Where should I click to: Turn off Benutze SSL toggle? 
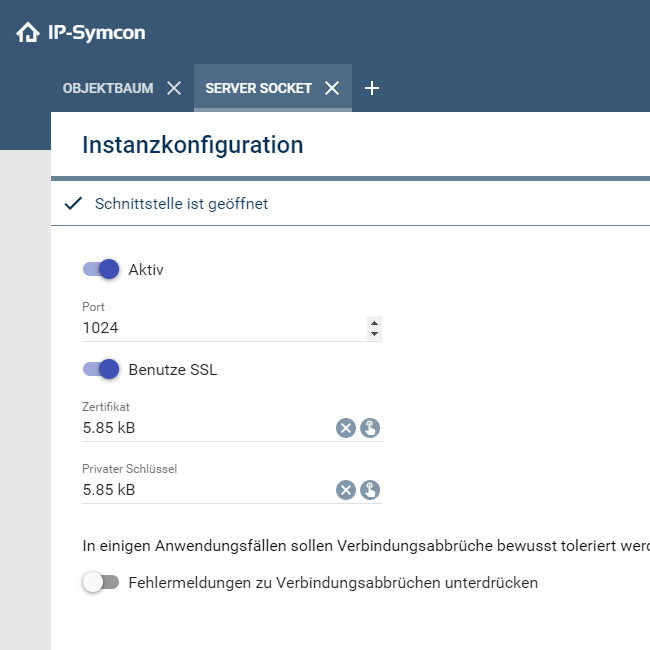[x=101, y=370]
